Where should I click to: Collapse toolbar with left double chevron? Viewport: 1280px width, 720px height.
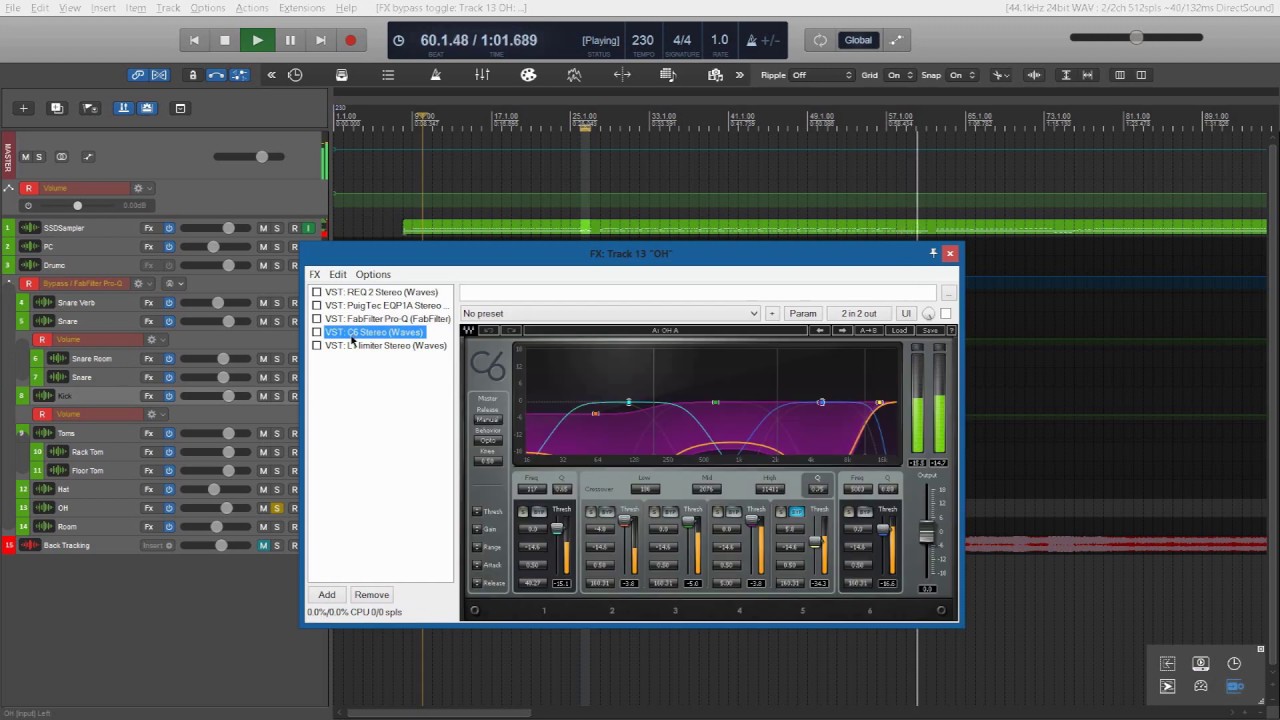271,75
